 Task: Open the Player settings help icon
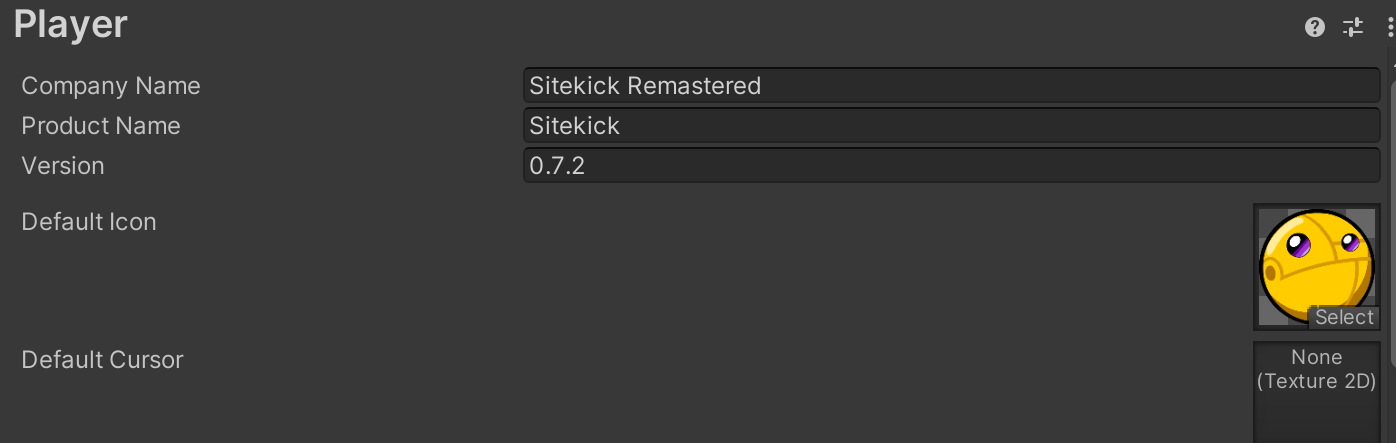(x=1315, y=27)
